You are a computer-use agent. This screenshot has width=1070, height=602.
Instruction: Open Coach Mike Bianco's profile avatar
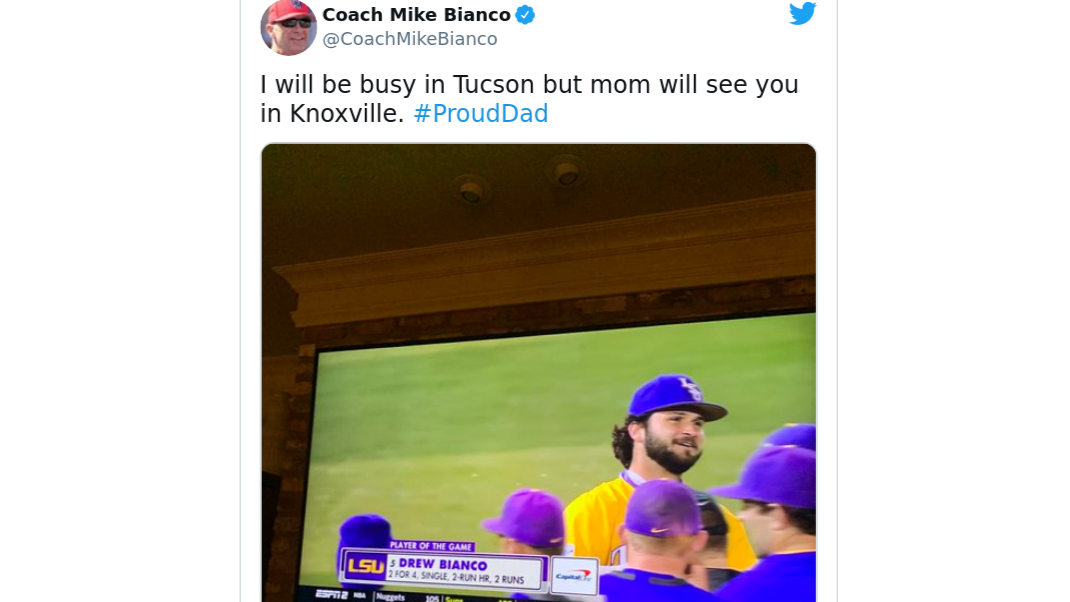coord(288,25)
